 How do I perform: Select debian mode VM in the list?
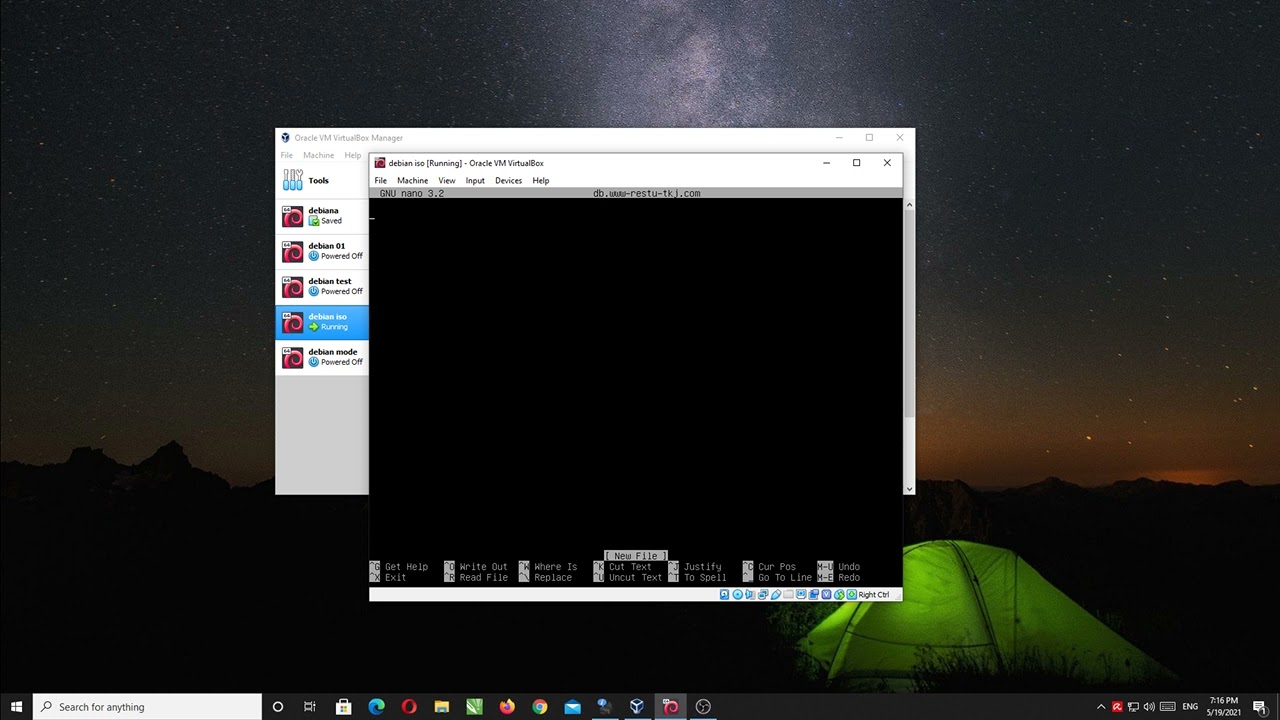322,357
